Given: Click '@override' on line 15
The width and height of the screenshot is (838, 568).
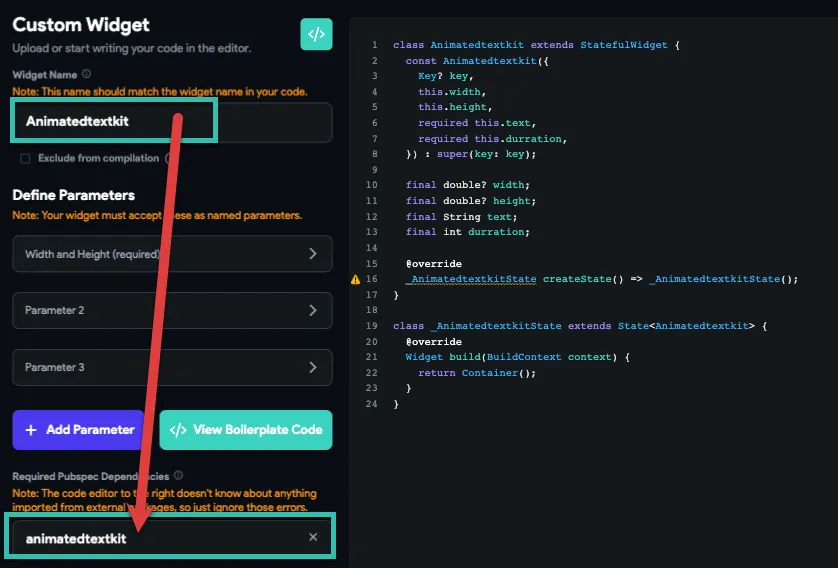Looking at the screenshot, I should (433, 264).
